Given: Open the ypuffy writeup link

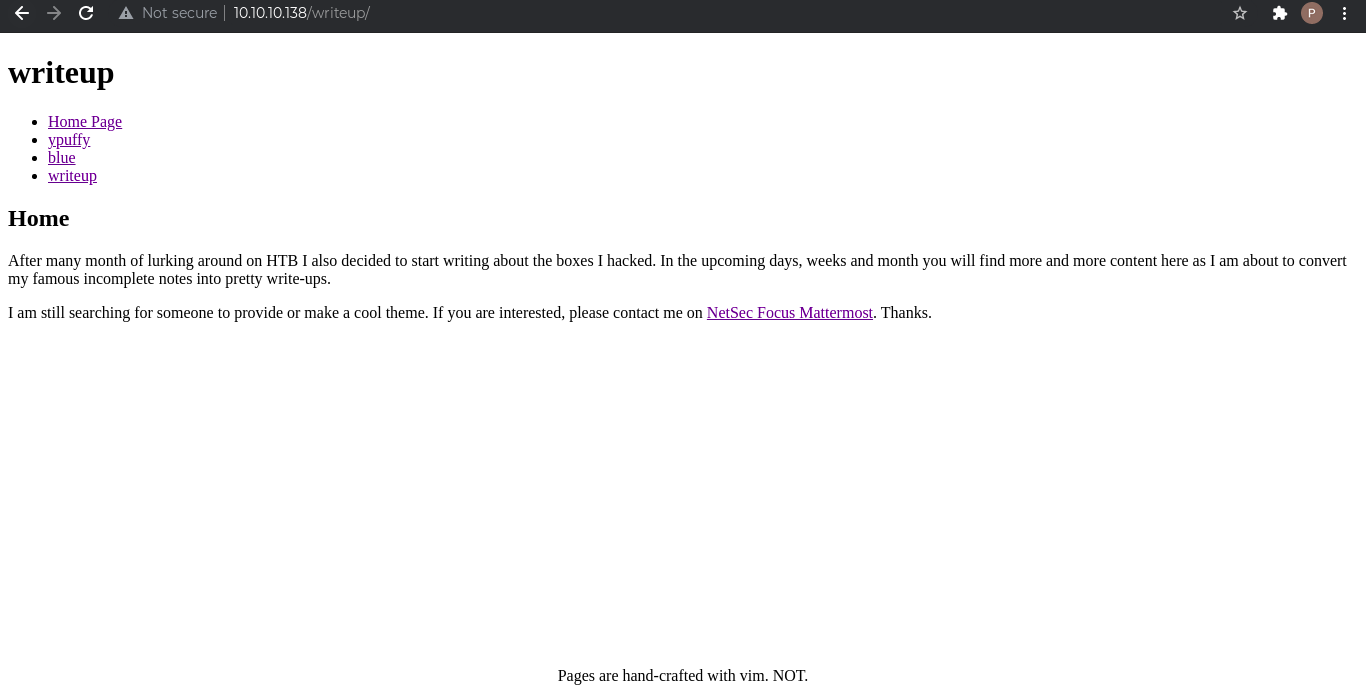Looking at the screenshot, I should click(x=69, y=140).
